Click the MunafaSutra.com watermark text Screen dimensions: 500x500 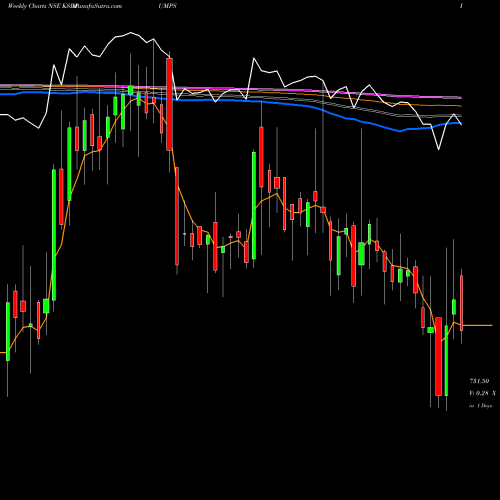[x=98, y=6]
